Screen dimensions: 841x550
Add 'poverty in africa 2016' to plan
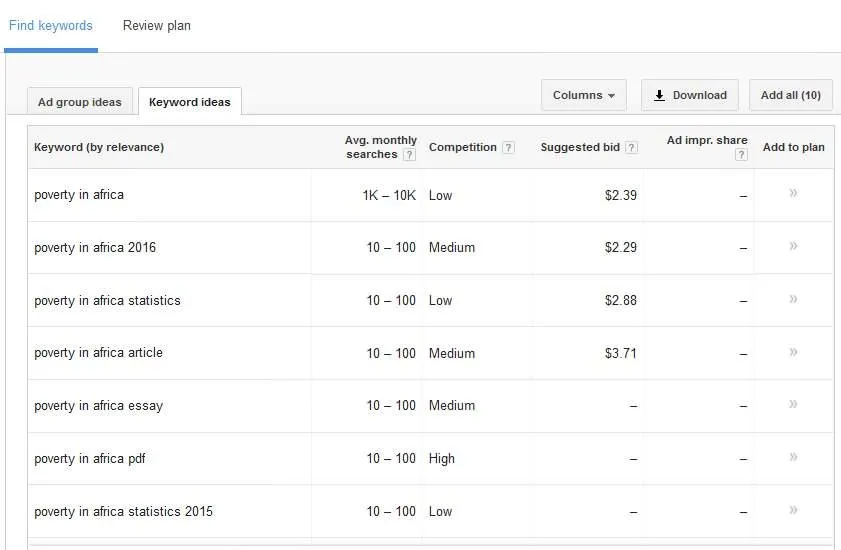pos(793,246)
